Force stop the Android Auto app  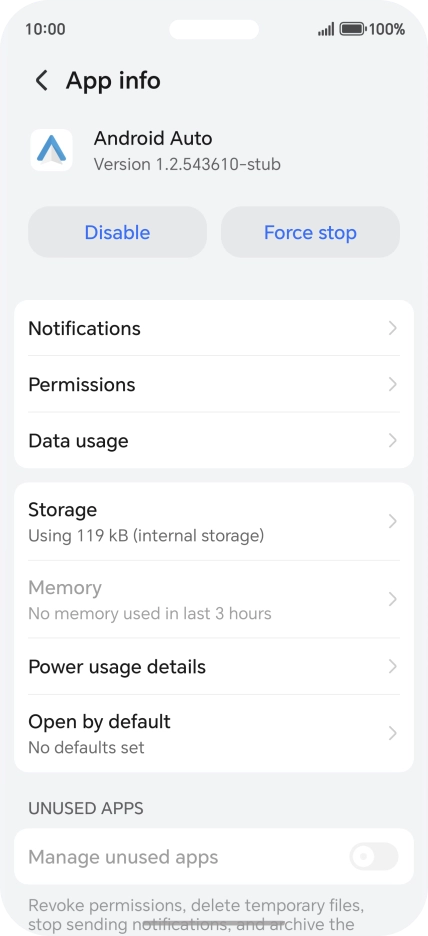[x=310, y=232]
